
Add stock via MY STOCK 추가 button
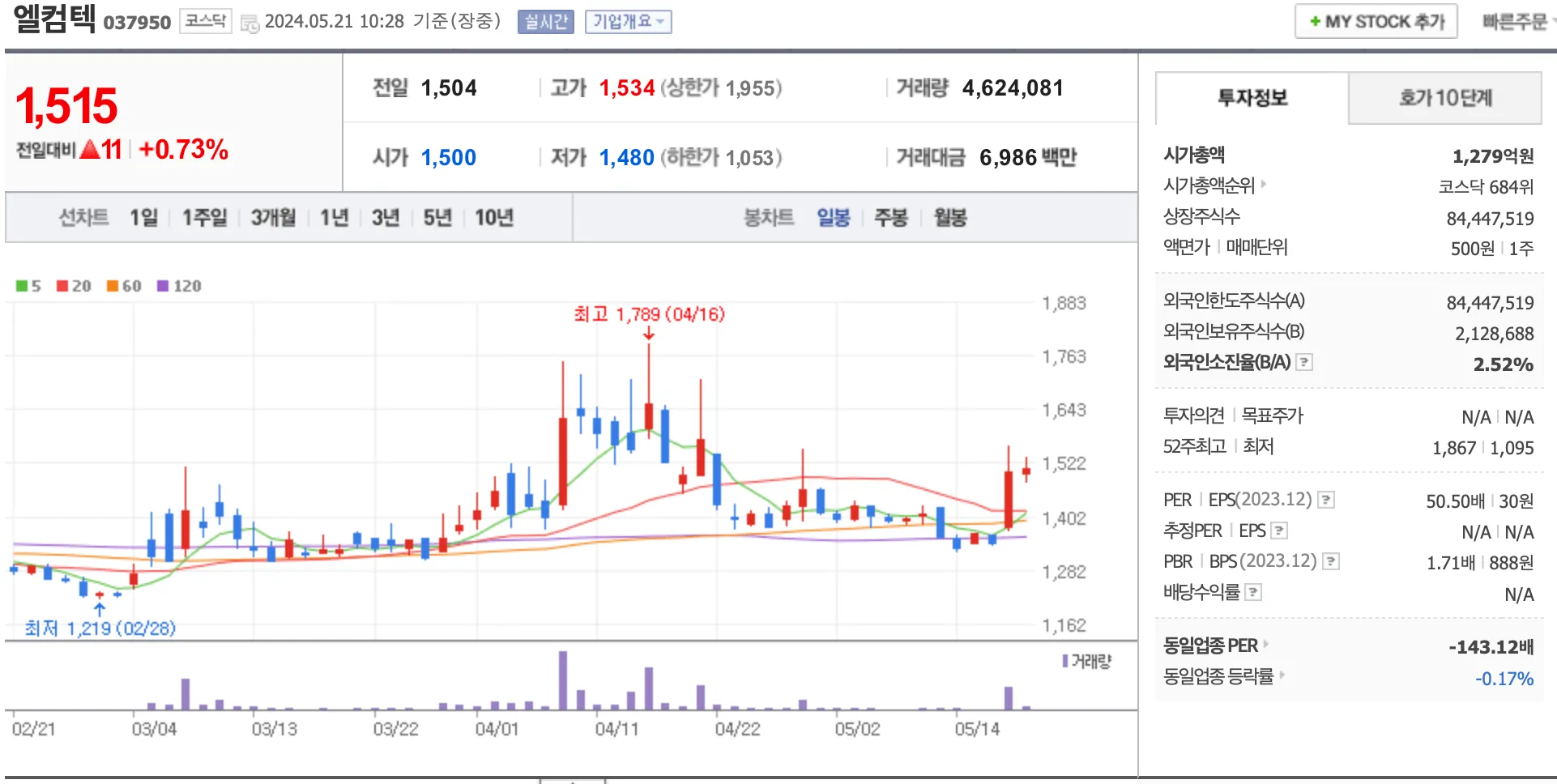coord(1376,22)
